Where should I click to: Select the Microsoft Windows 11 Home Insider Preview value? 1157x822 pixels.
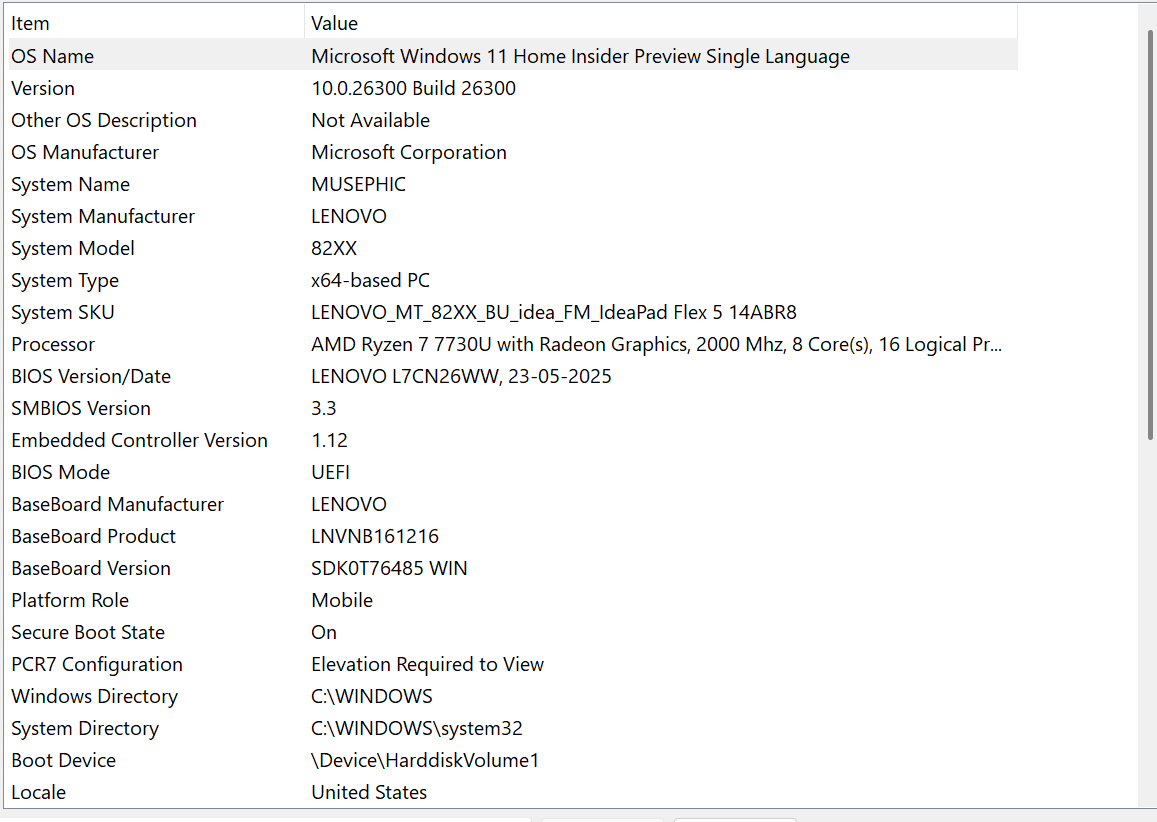pyautogui.click(x=580, y=56)
